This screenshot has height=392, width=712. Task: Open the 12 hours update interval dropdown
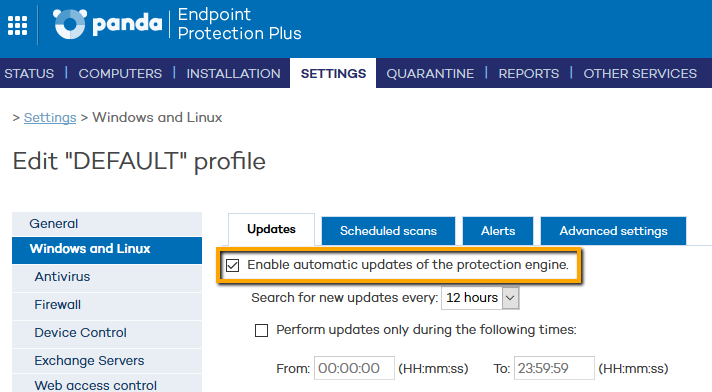[480, 298]
